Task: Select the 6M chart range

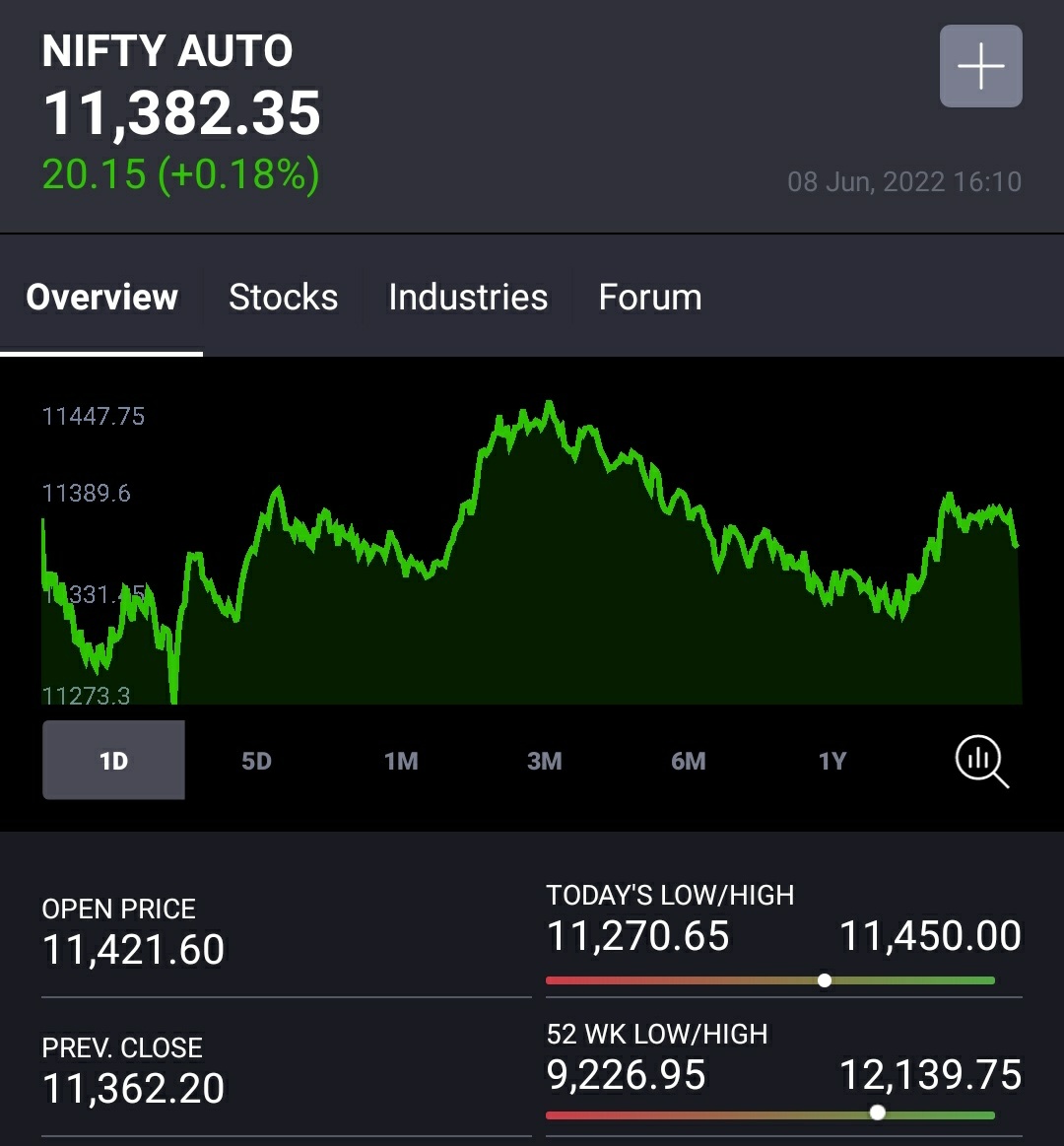Action: click(x=689, y=761)
